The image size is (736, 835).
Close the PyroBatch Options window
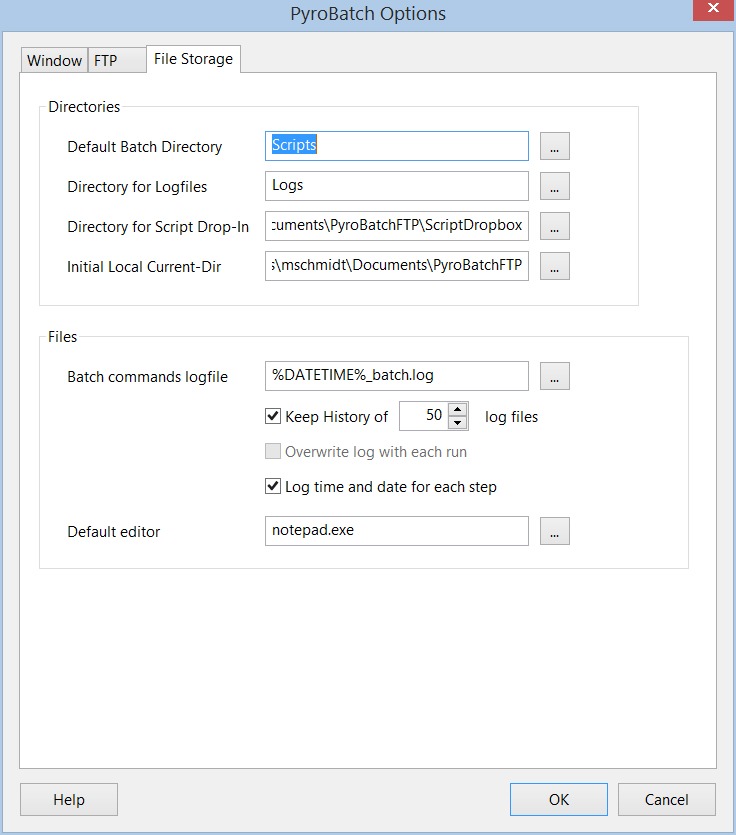pos(714,9)
